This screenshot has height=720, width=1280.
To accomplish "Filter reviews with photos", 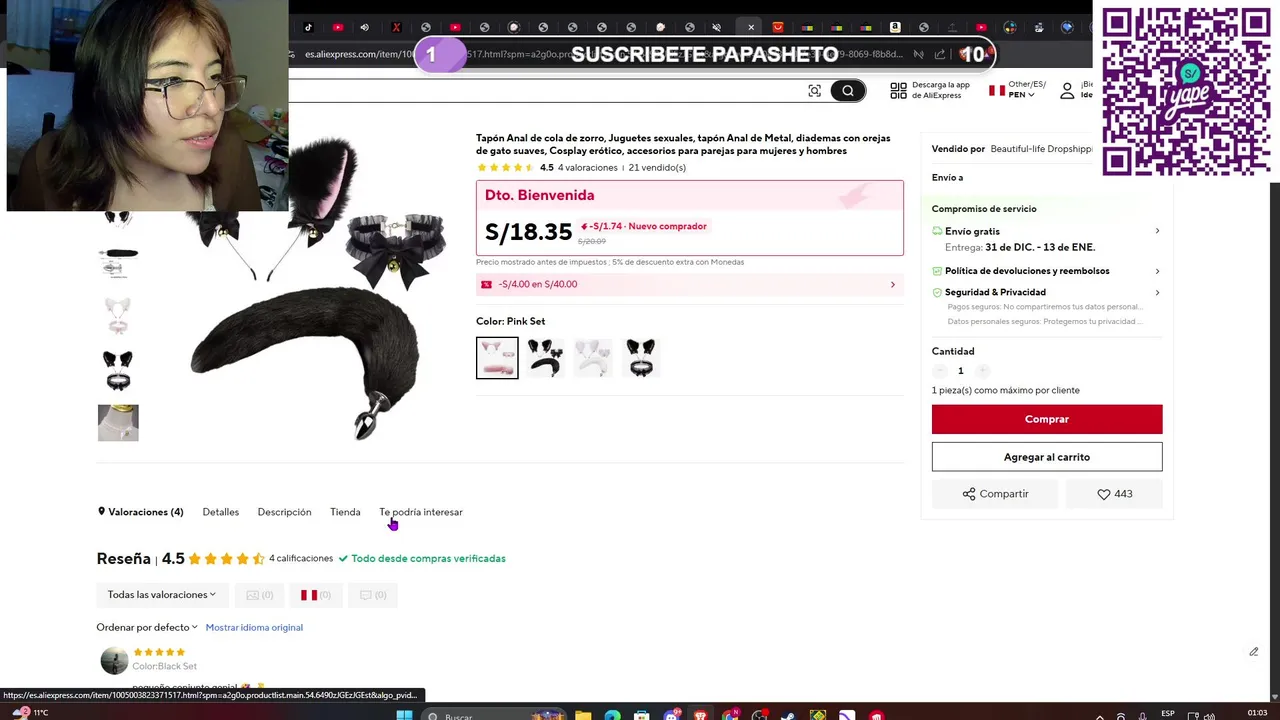I will coord(260,595).
